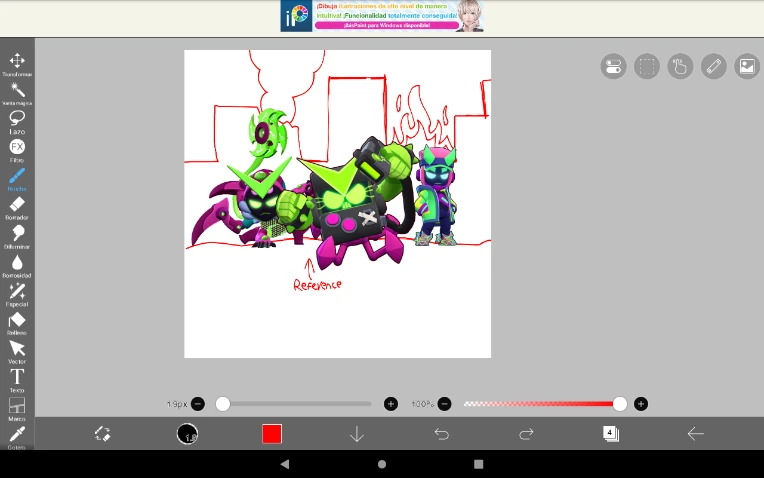Increase brush thickness with plus button

pyautogui.click(x=391, y=404)
